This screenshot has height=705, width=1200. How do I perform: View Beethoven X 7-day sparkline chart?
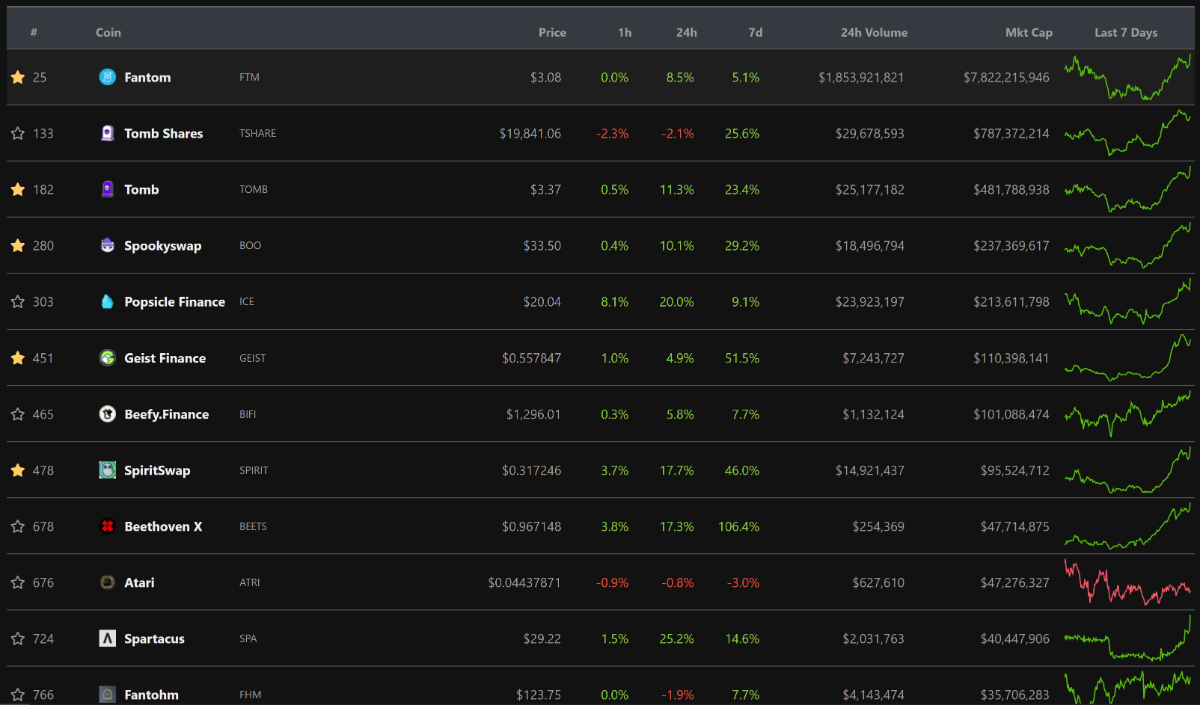1128,526
